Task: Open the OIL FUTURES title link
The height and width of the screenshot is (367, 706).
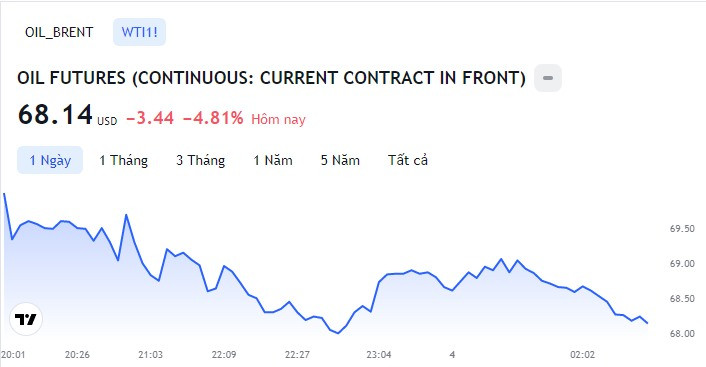Action: click(x=272, y=78)
